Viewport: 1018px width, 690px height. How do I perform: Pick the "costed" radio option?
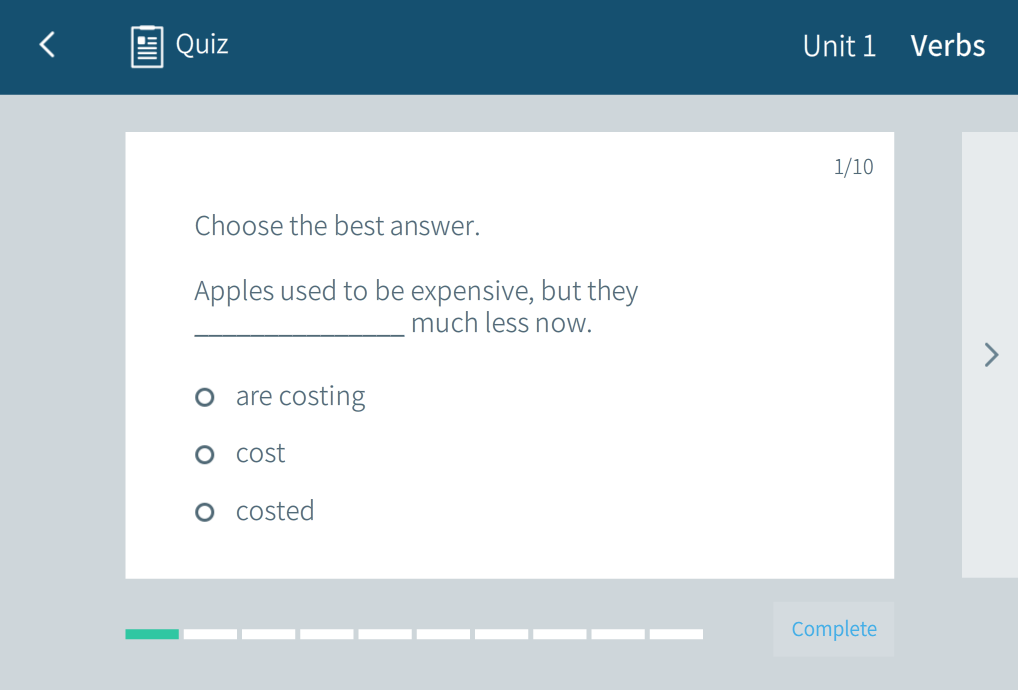click(x=205, y=512)
